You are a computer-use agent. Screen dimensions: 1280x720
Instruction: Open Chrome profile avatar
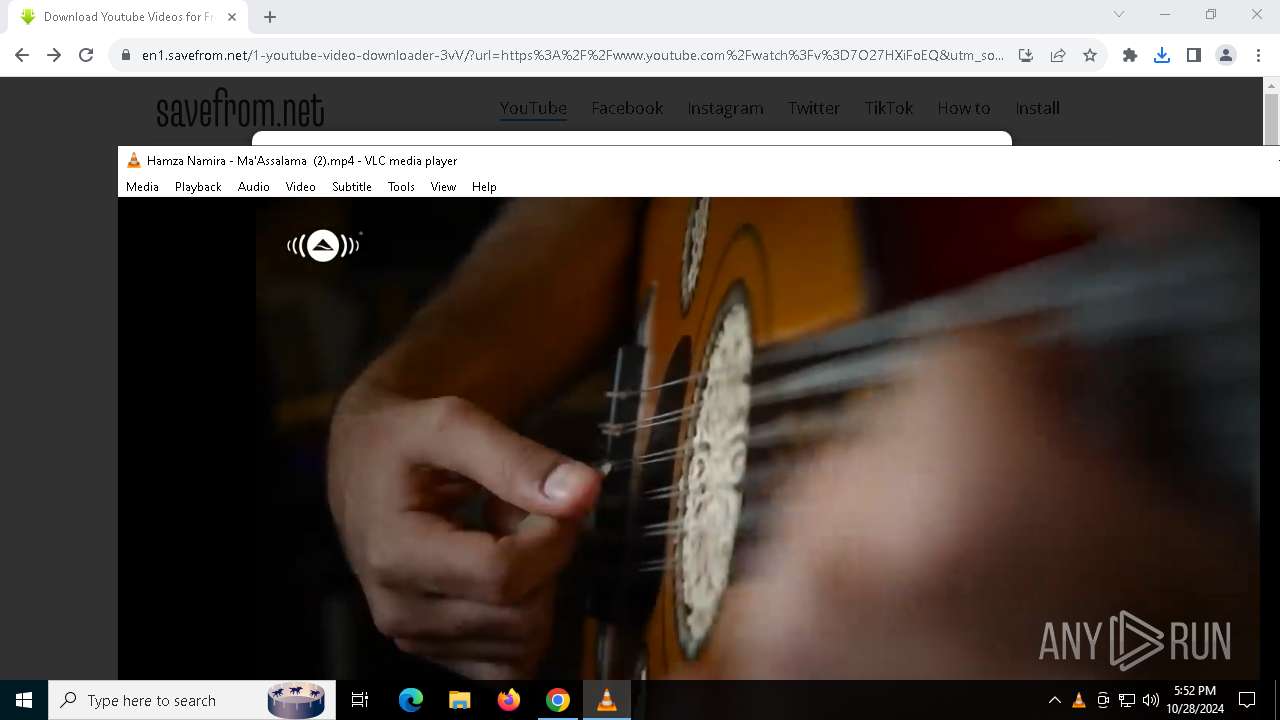coord(1226,56)
